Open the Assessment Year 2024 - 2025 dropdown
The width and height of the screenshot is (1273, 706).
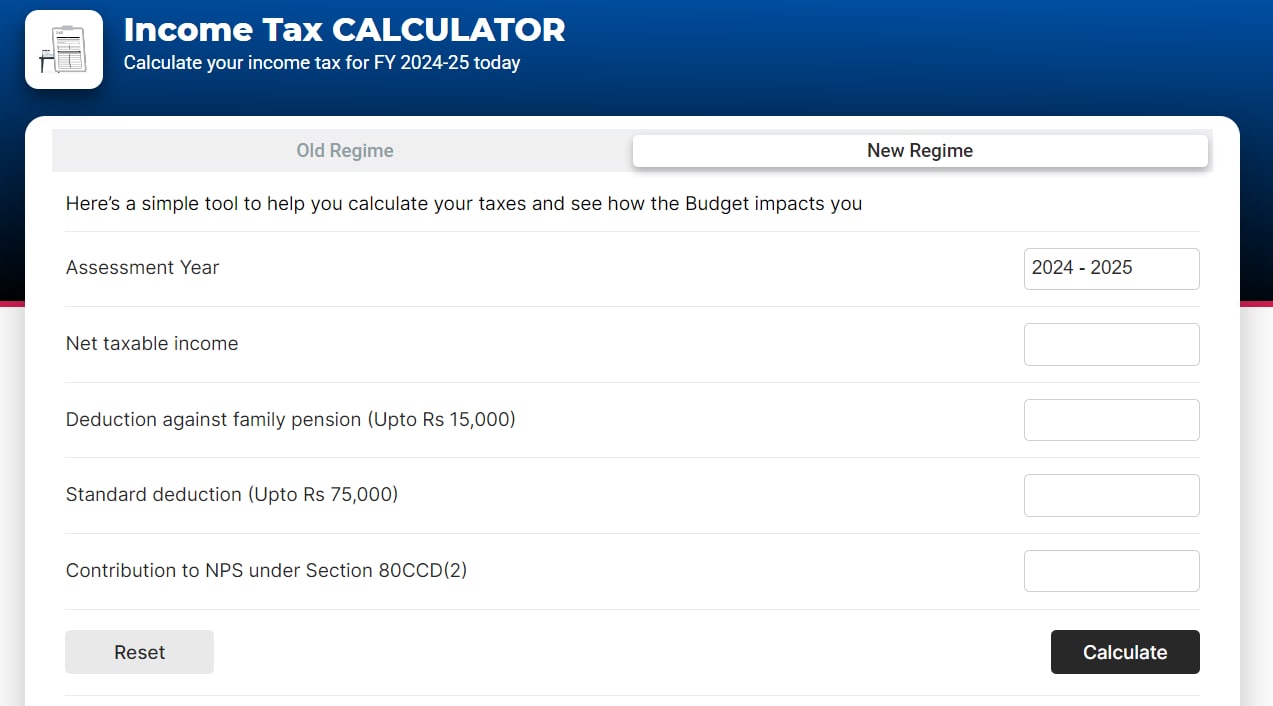click(1111, 268)
